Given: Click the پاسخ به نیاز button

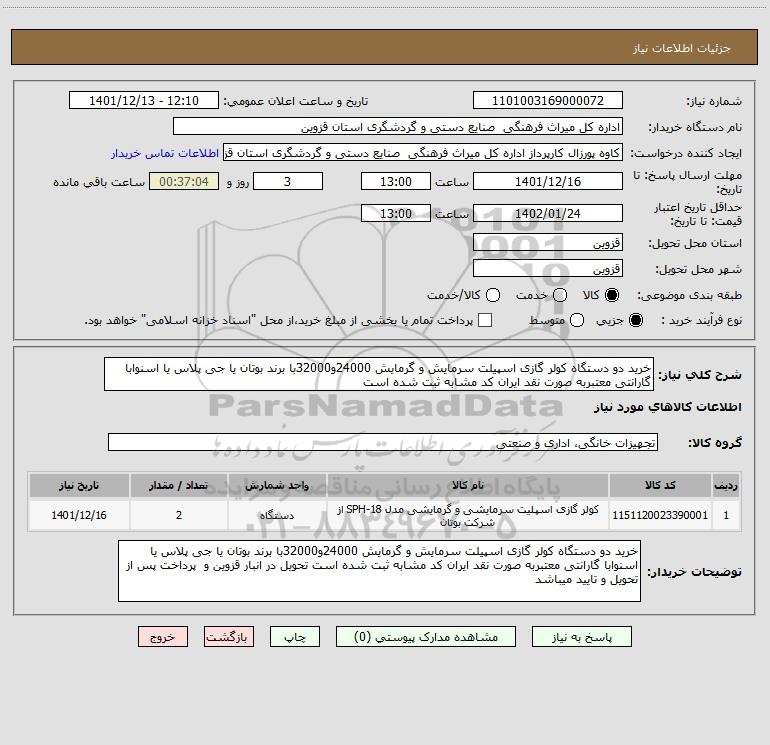Looking at the screenshot, I should point(581,637).
